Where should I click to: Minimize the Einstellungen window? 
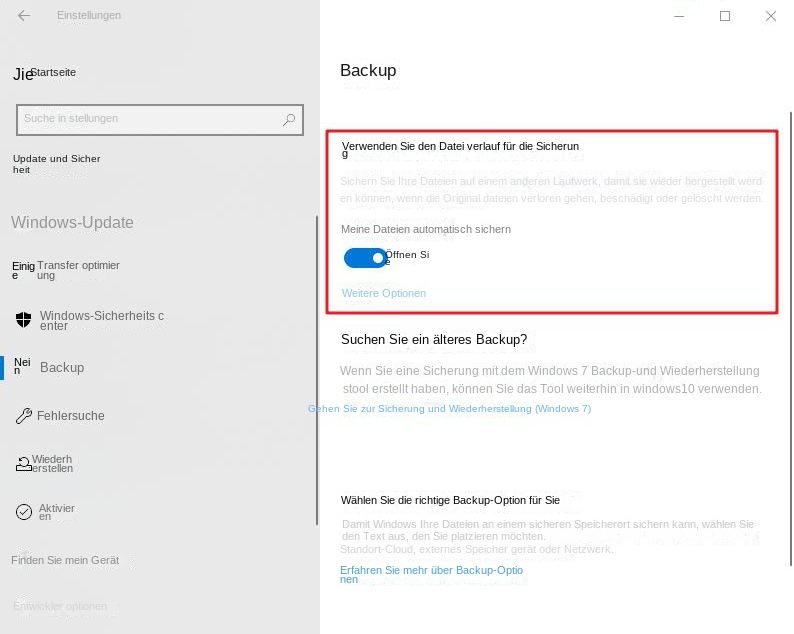click(x=679, y=16)
